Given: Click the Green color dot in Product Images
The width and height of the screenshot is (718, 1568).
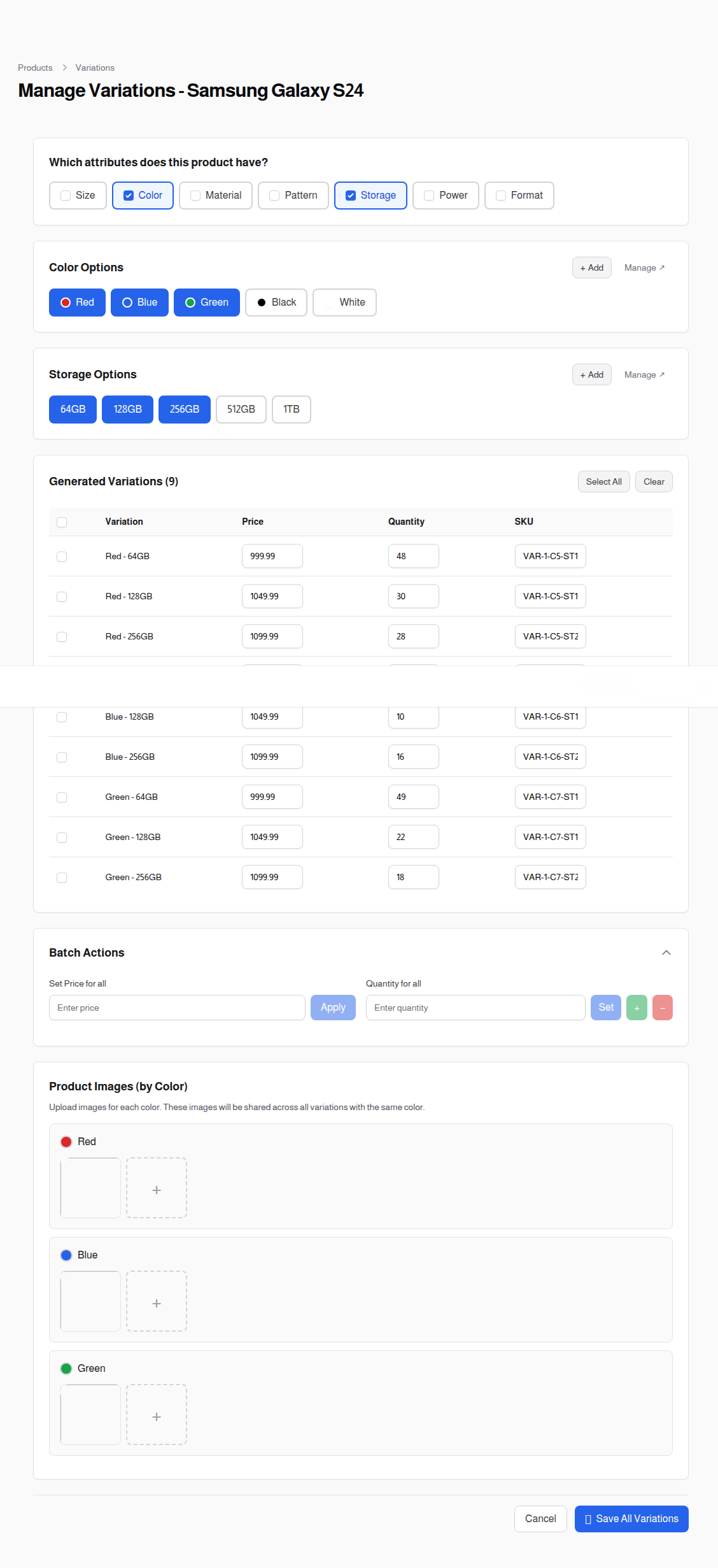Looking at the screenshot, I should pyautogui.click(x=66, y=1369).
